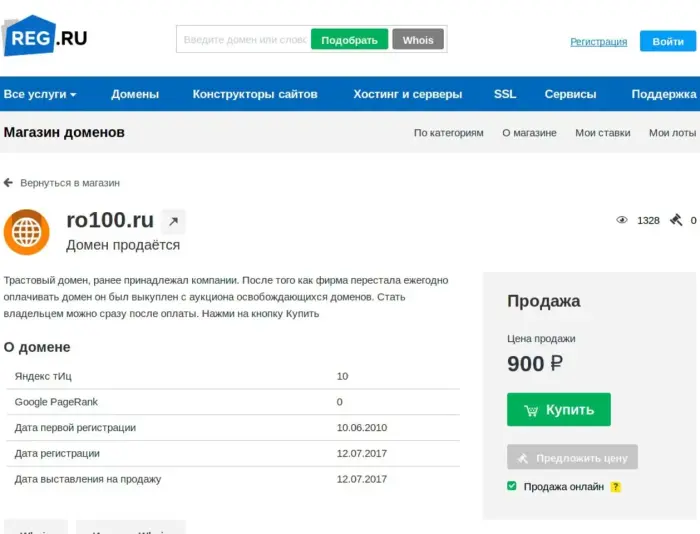Screen dimensions: 700x534
Task: Open the По категориям tab
Action: 448,133
